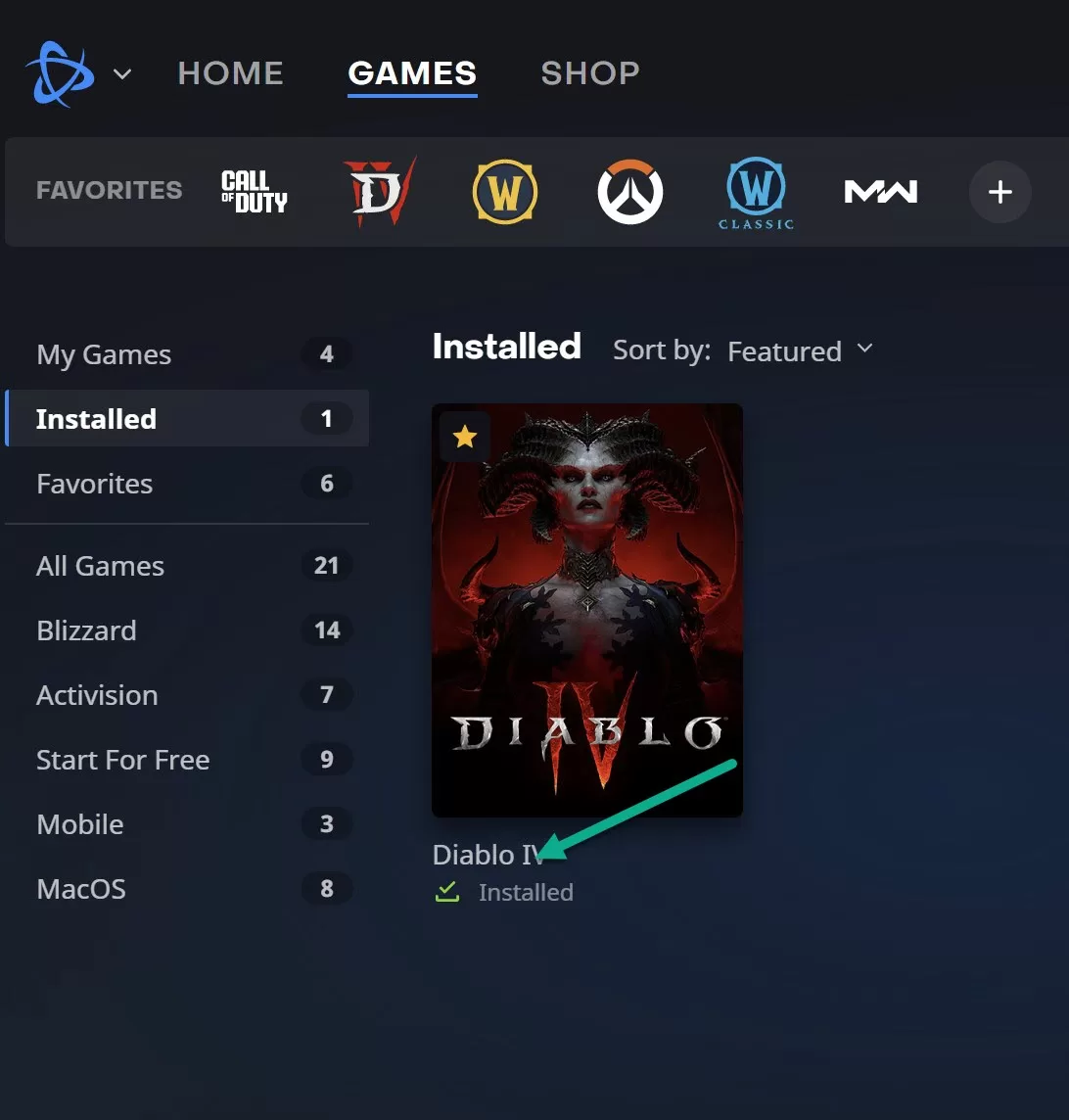Filter games by Blizzard
Viewport: 1069px width, 1120px height.
(187, 630)
